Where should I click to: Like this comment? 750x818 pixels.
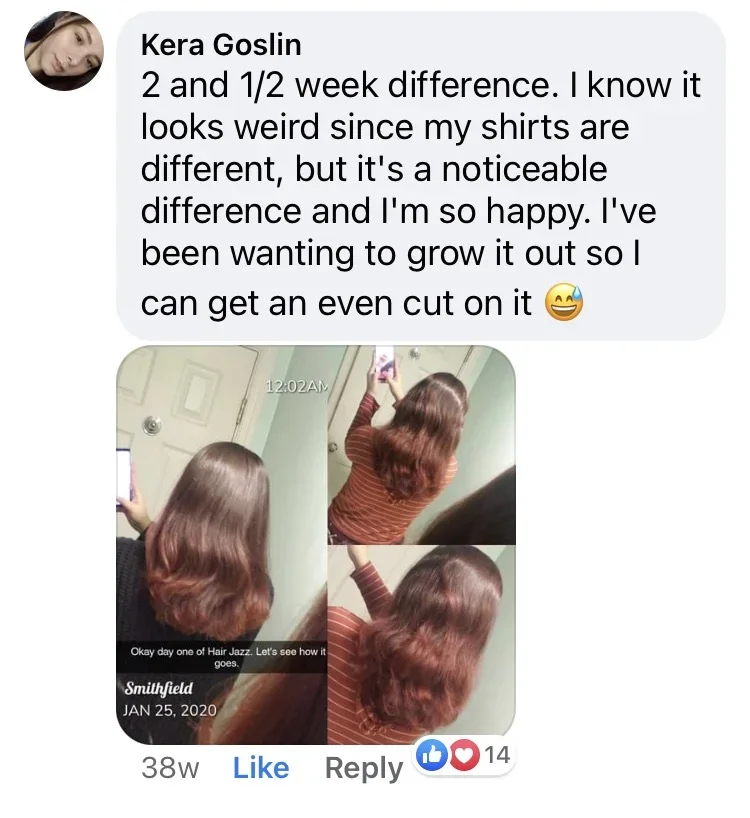261,768
